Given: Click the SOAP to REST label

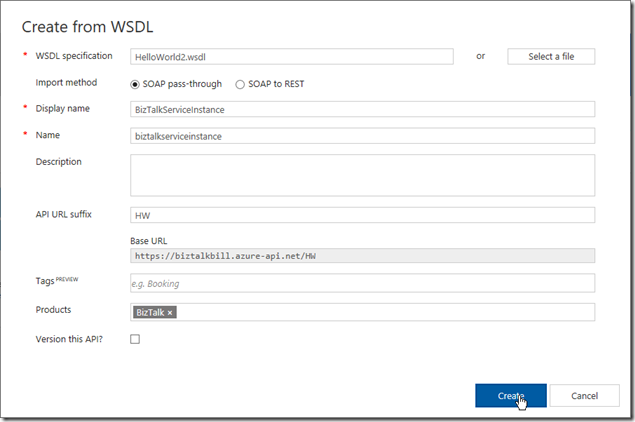Looking at the screenshot, I should (276, 84).
